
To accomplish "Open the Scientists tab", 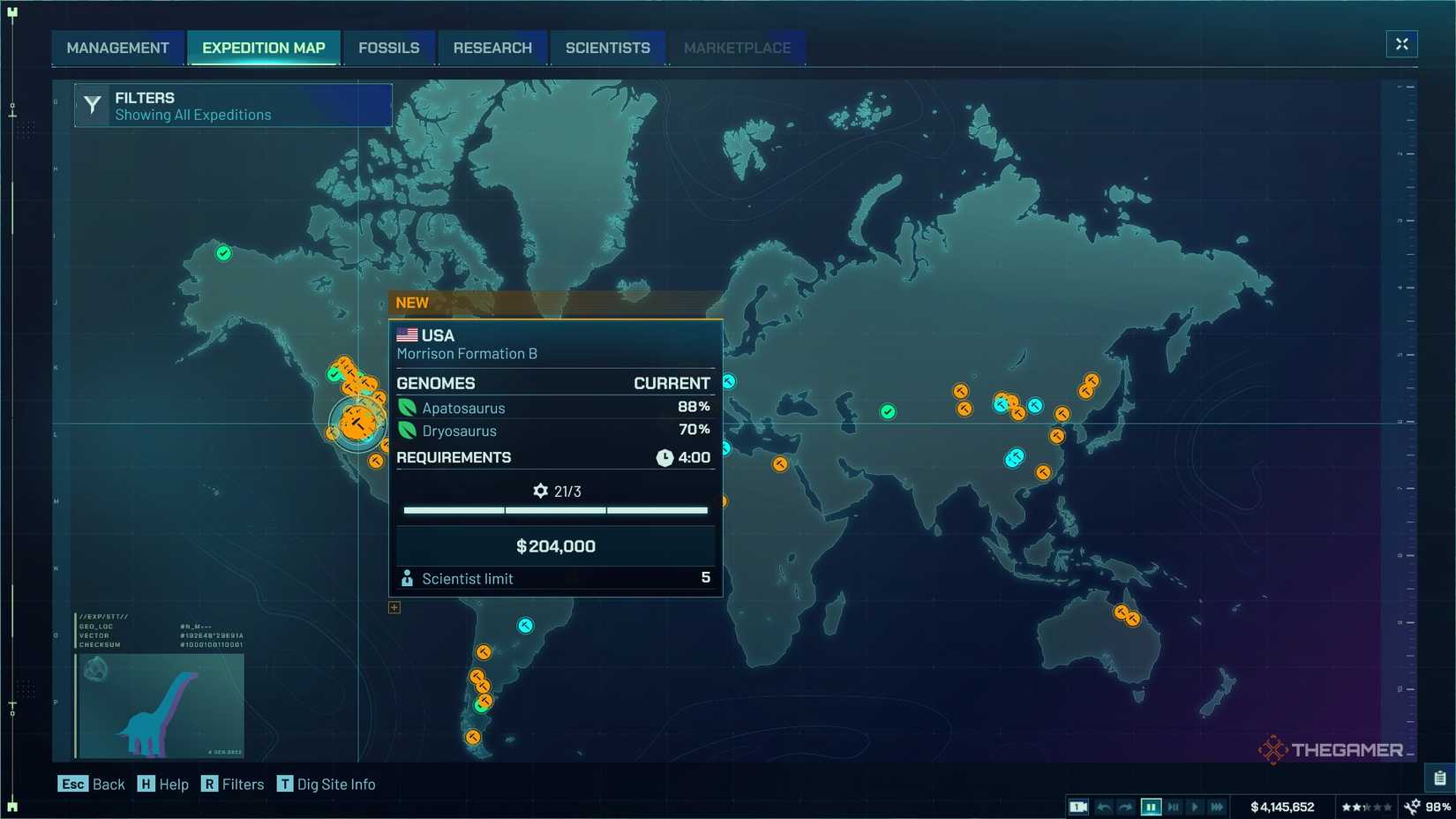I will (x=607, y=48).
